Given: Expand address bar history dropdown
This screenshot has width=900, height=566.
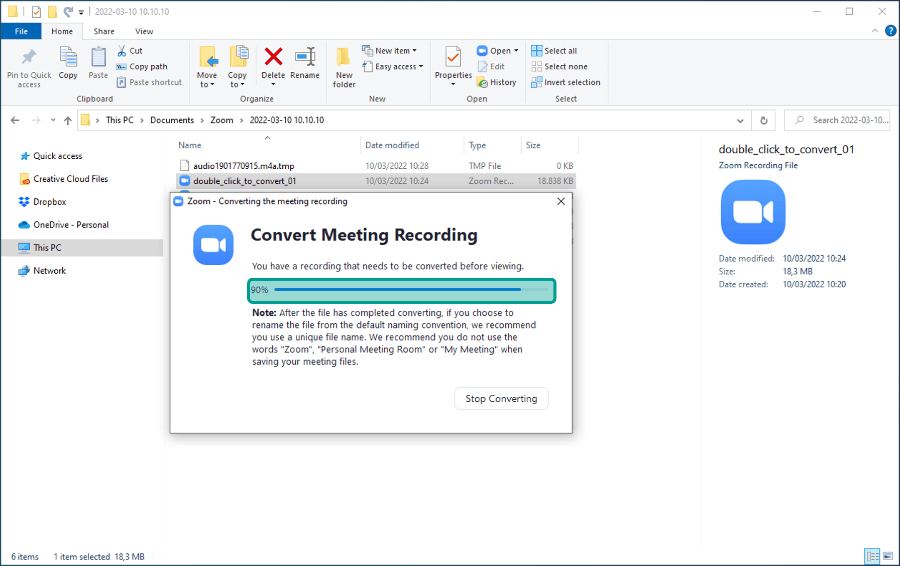Looking at the screenshot, I should tap(740, 121).
